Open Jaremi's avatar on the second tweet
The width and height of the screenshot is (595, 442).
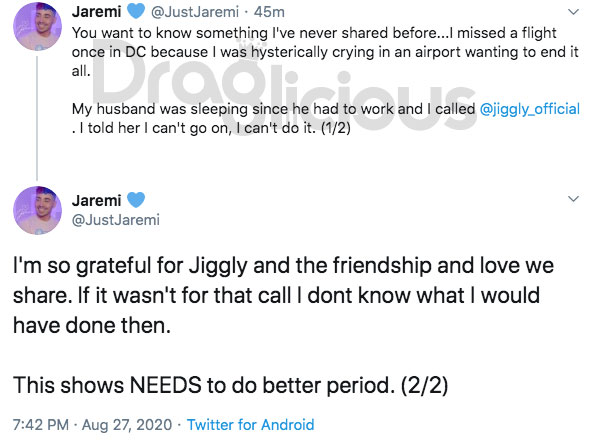tap(37, 210)
